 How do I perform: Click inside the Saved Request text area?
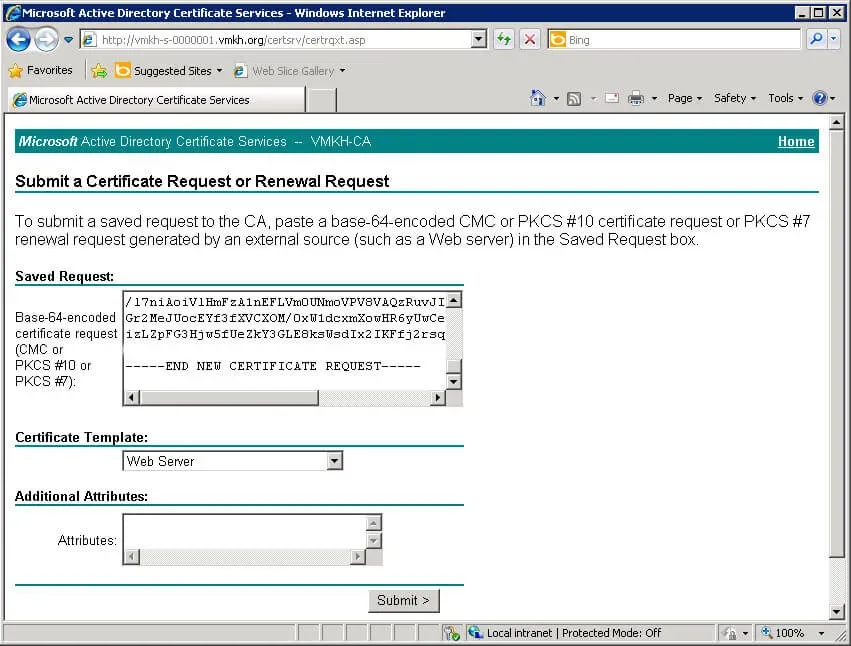[x=285, y=341]
